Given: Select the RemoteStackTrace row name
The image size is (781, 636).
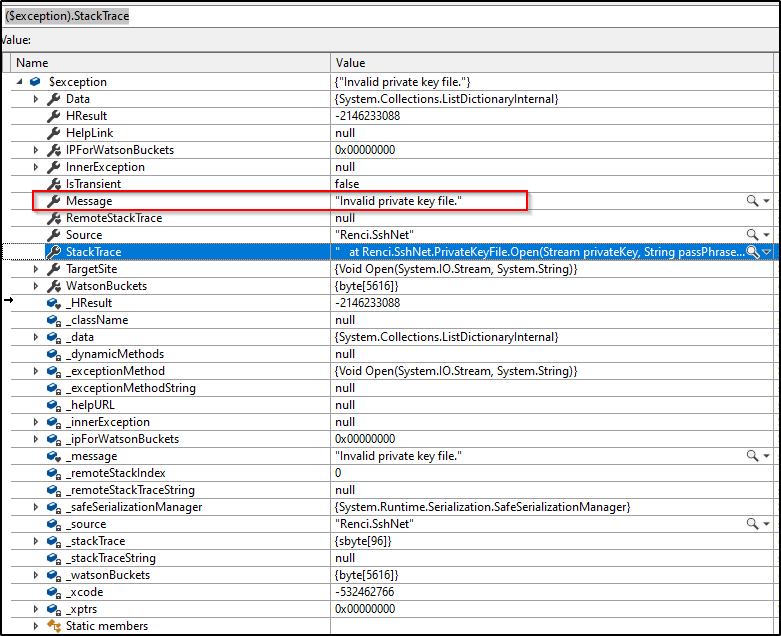Looking at the screenshot, I should pyautogui.click(x=114, y=218).
